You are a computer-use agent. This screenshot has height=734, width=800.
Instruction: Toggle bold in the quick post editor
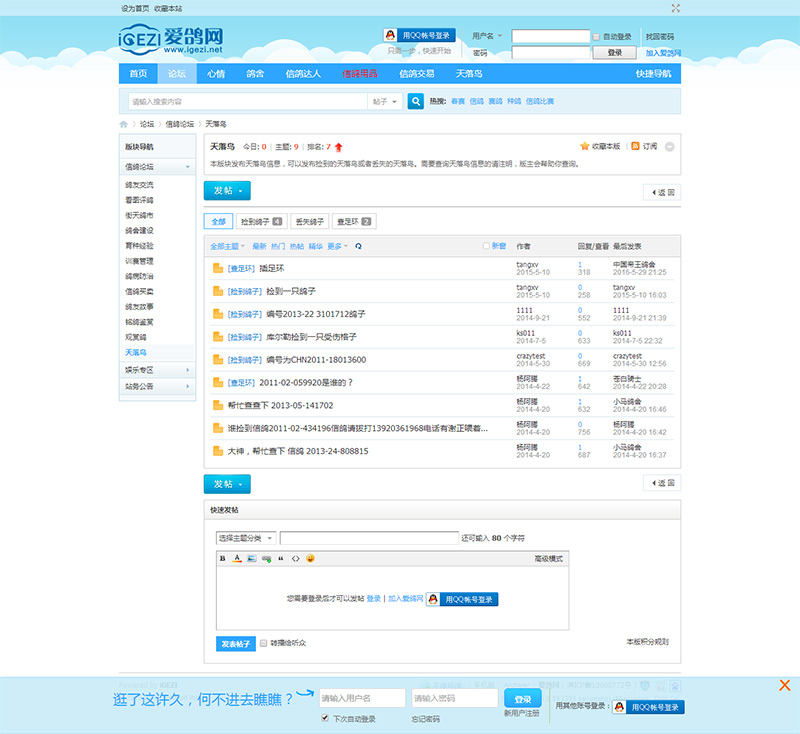tap(222, 559)
